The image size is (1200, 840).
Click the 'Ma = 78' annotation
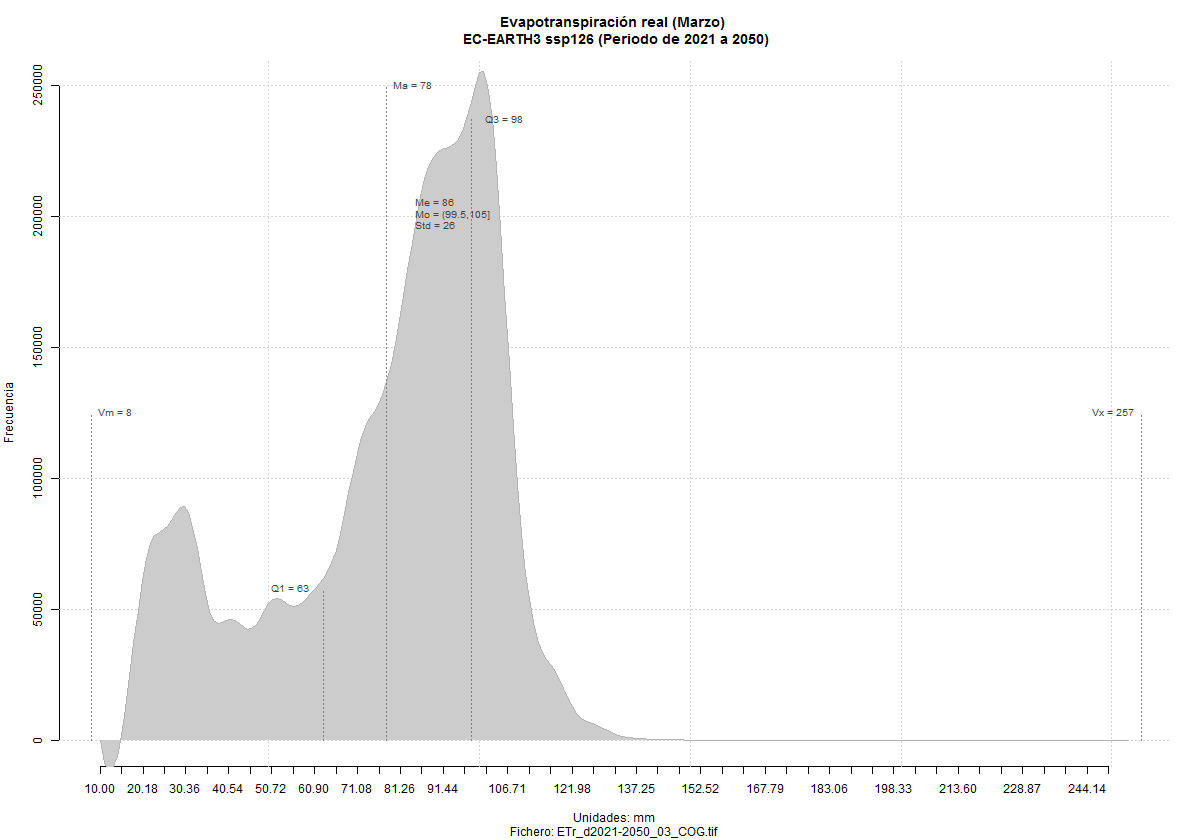[412, 86]
